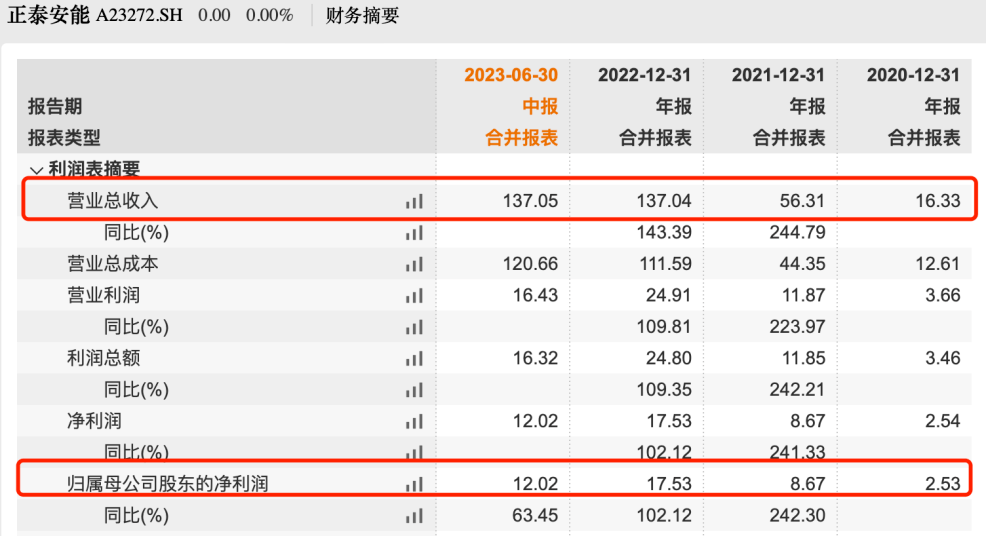Open chart icon for 同比(%) under 营业利润
The width and height of the screenshot is (986, 536).
click(x=414, y=327)
